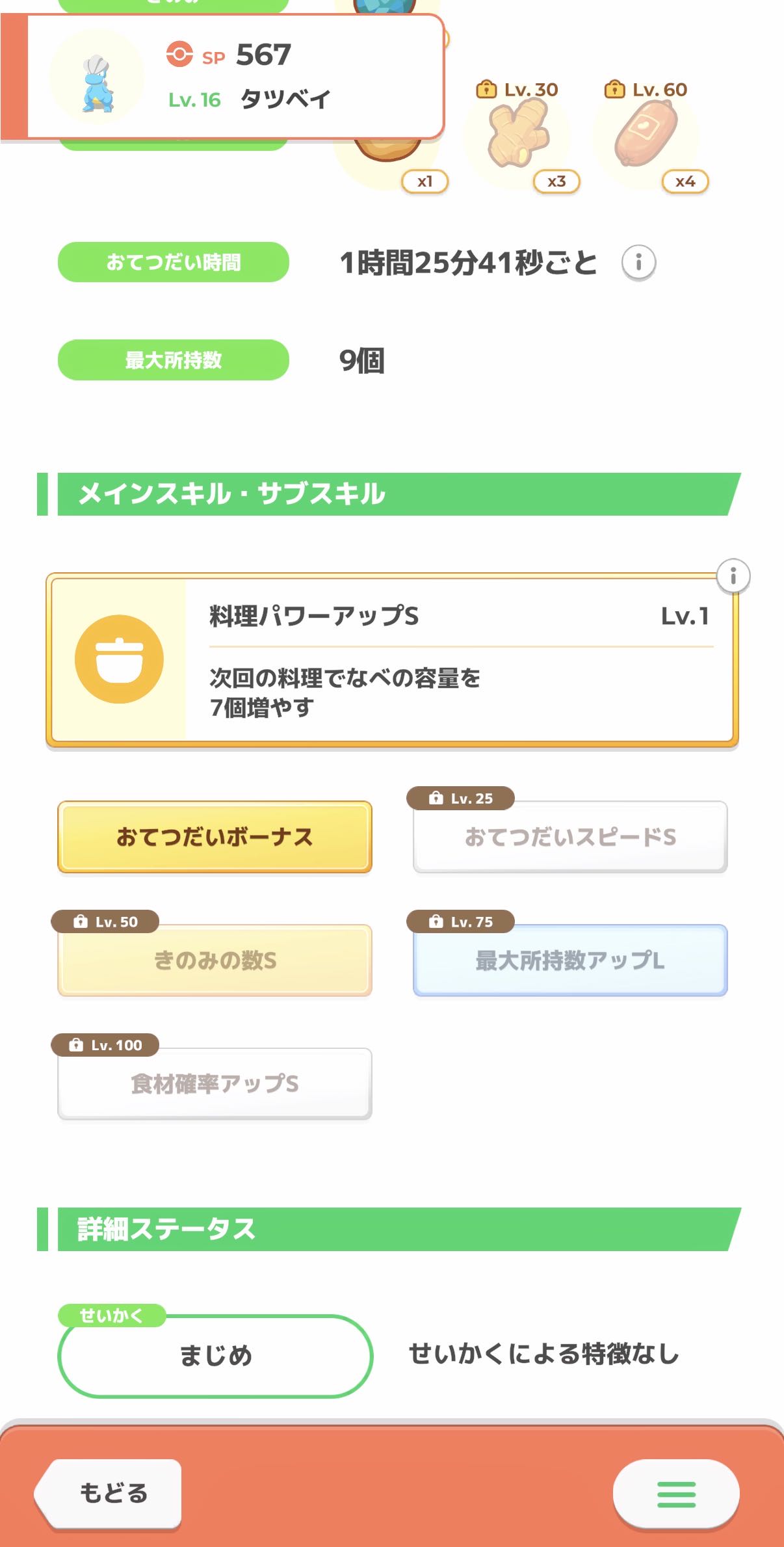This screenshot has width=784, height=1547.
Task: Tap the 最大所持数 green label
Action: [174, 360]
